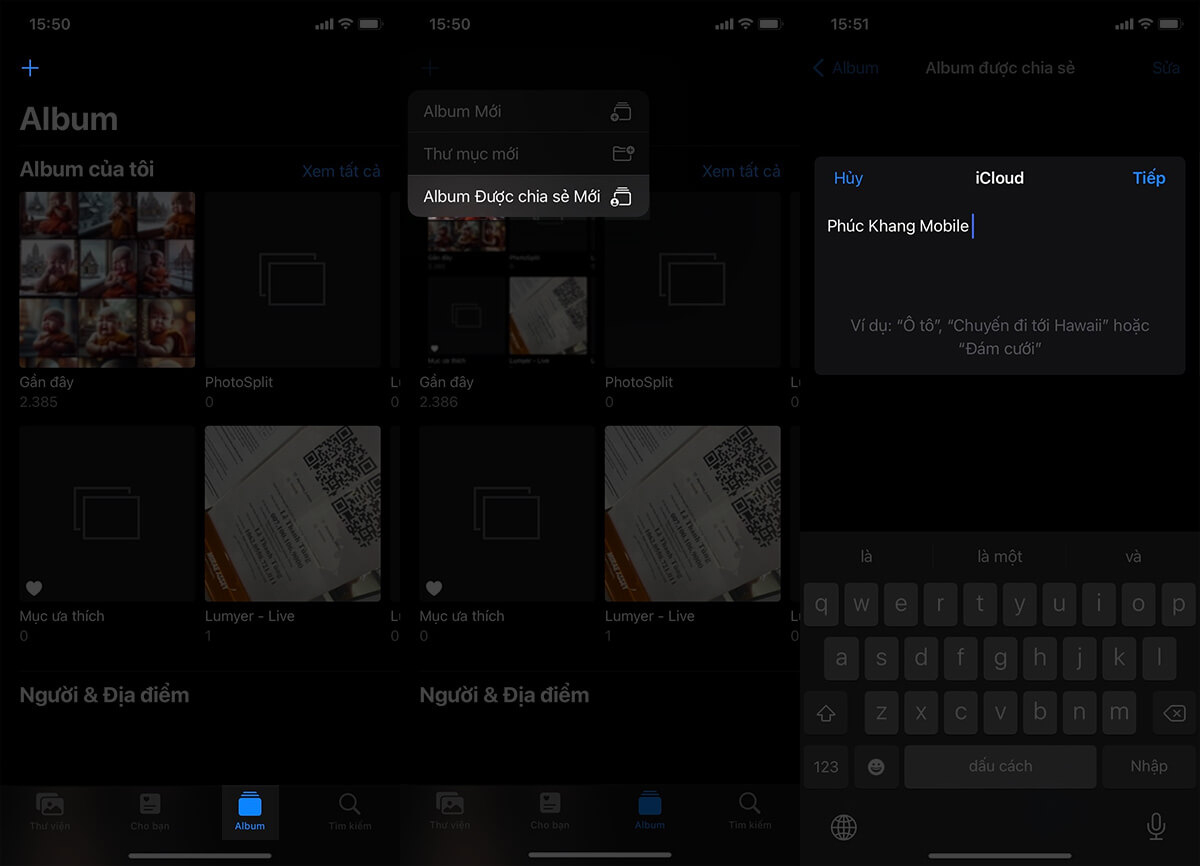Select the "là một" keyboard suggestion
The height and width of the screenshot is (866, 1200).
pyautogui.click(x=999, y=557)
